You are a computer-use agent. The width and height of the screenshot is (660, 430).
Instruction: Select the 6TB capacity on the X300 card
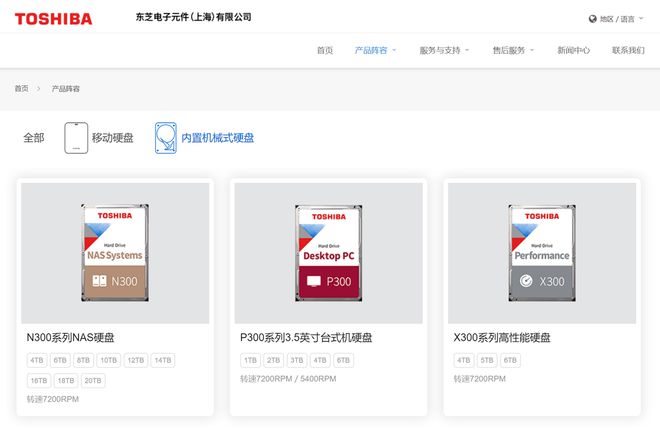tap(510, 361)
